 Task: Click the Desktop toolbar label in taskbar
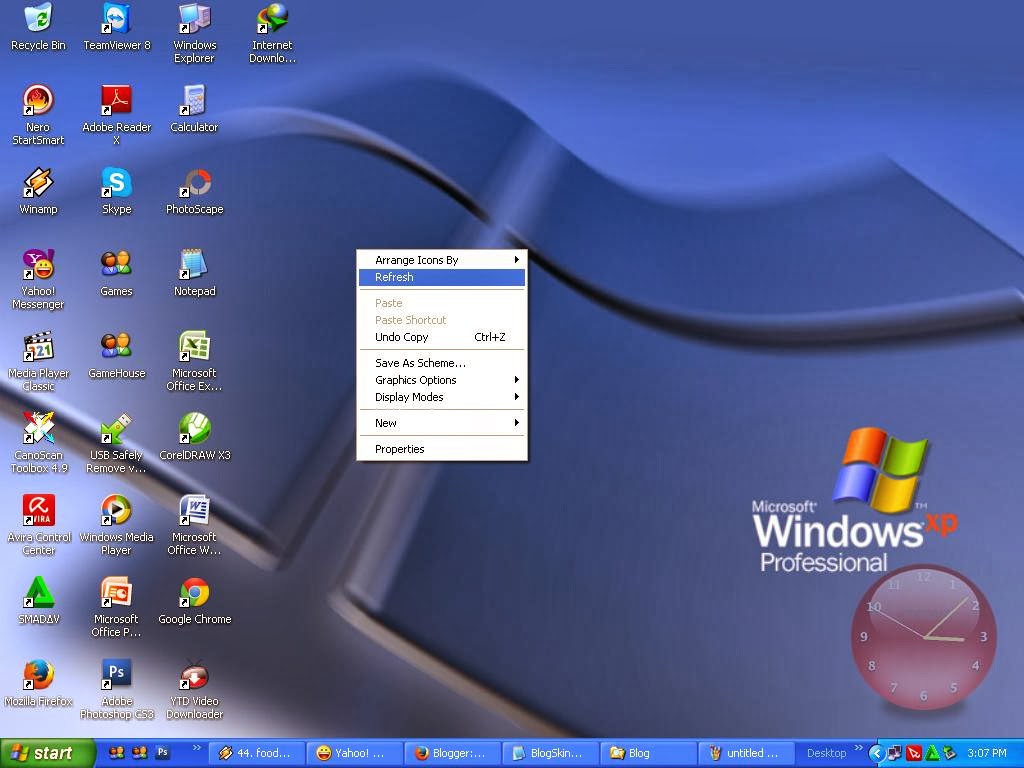click(x=826, y=753)
